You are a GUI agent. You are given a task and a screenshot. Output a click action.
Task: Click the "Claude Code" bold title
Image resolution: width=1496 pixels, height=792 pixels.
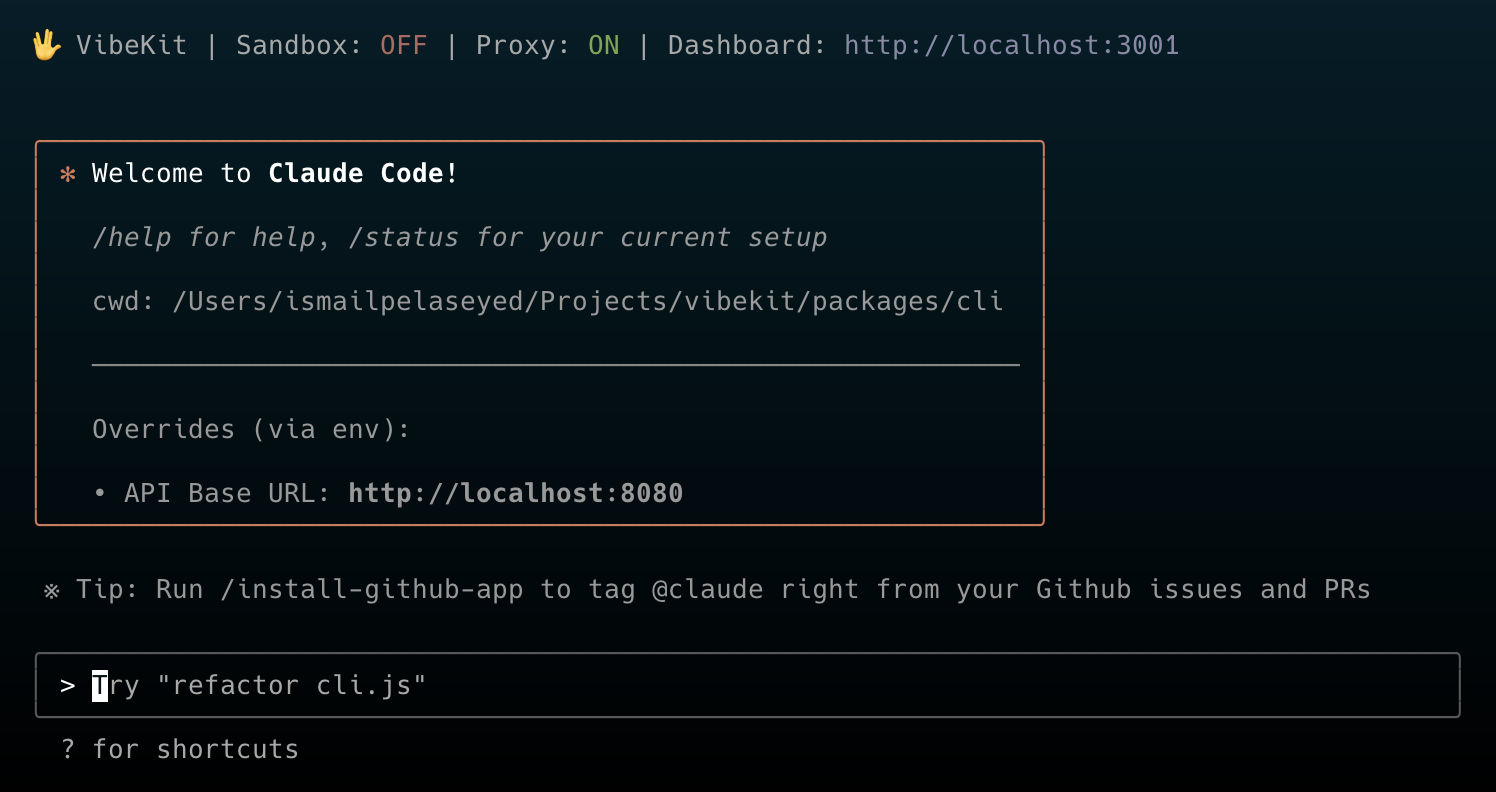[x=355, y=174]
